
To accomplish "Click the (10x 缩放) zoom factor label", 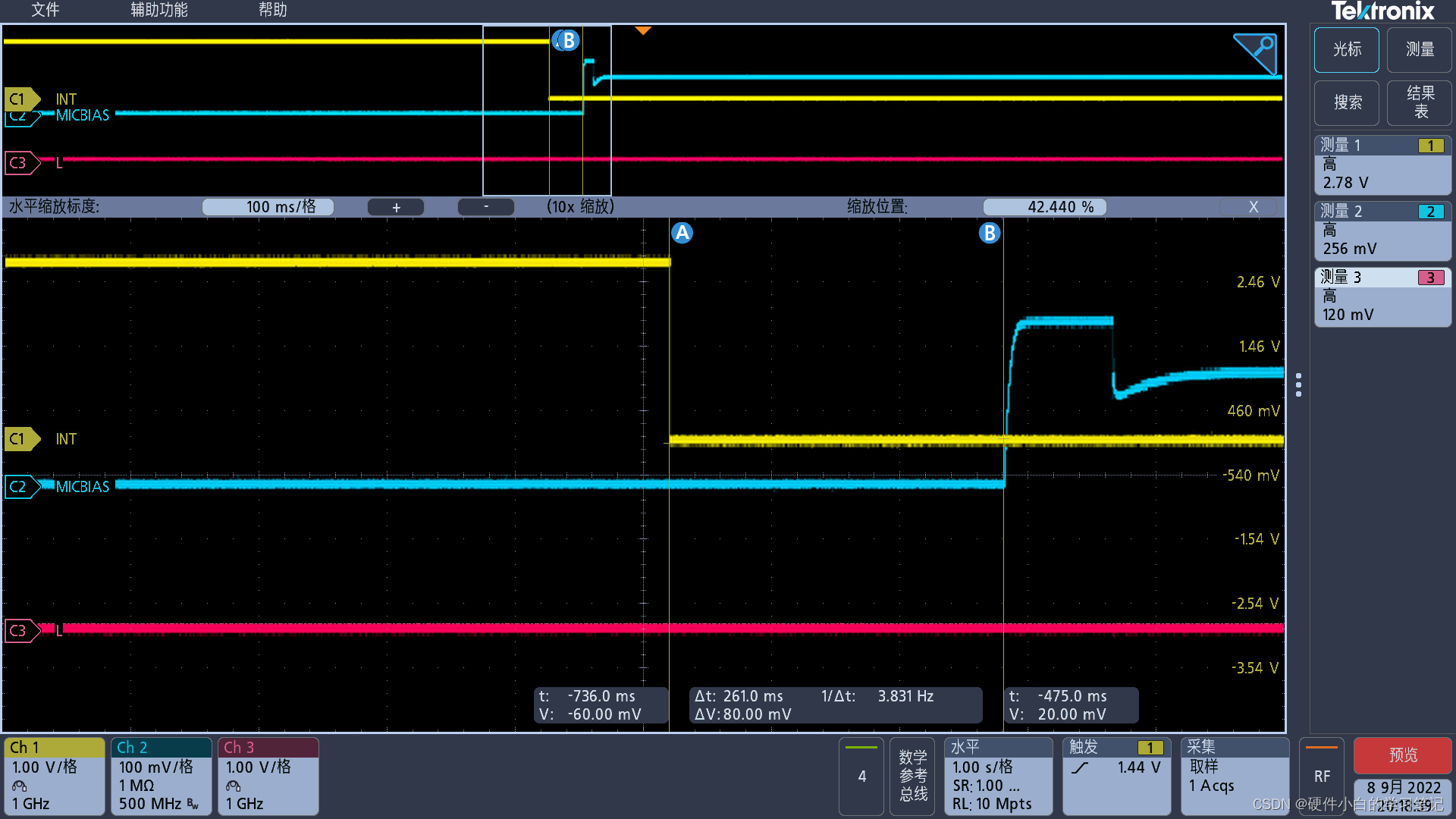I will [x=580, y=207].
